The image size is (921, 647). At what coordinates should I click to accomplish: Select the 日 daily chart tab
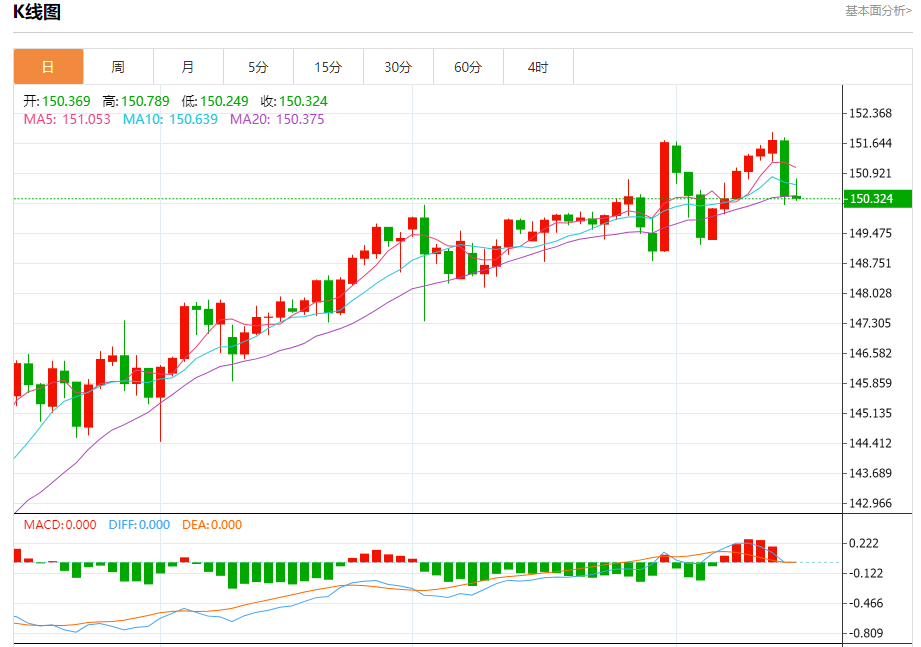(48, 67)
